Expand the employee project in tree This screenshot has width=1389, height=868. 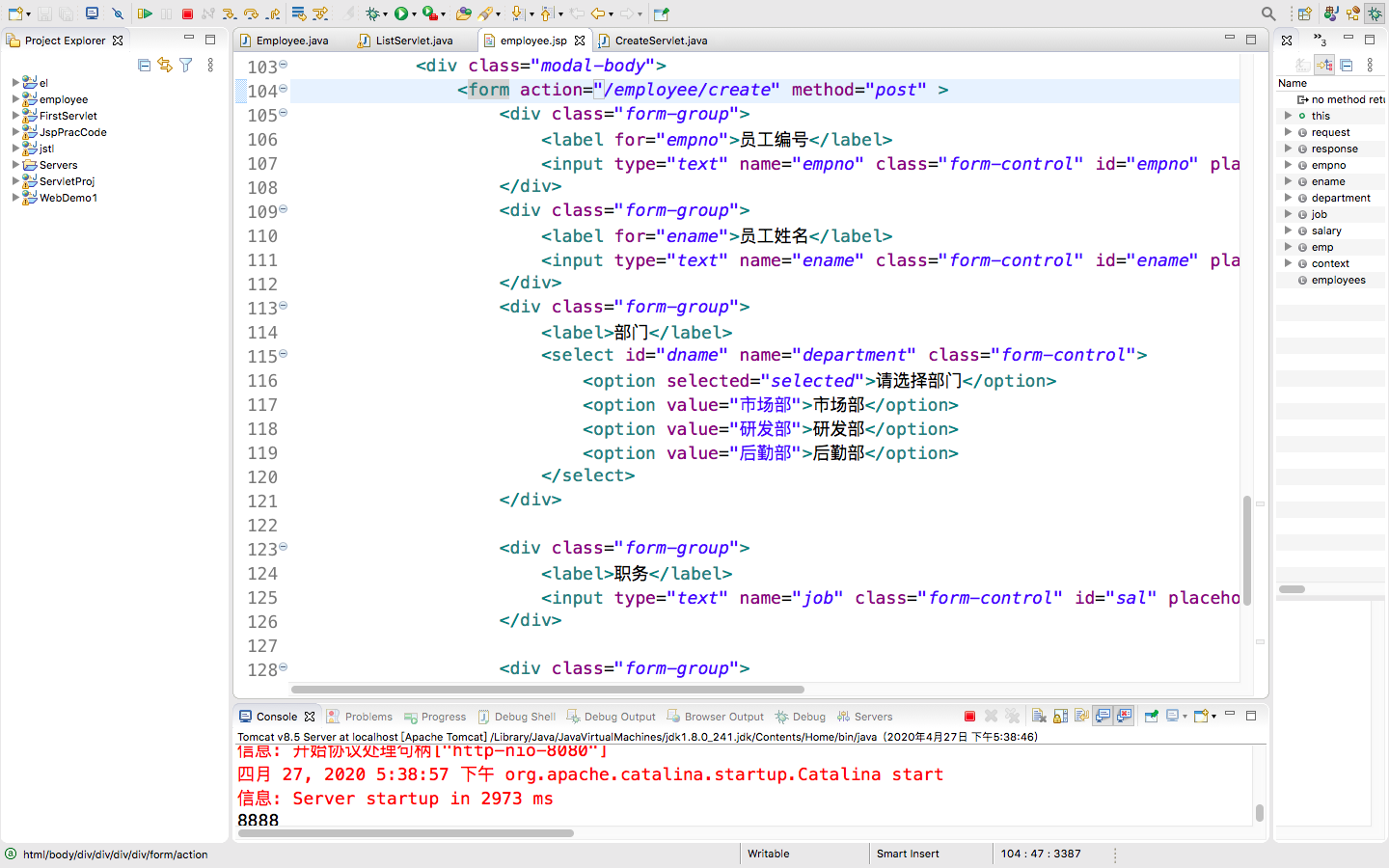(15, 99)
